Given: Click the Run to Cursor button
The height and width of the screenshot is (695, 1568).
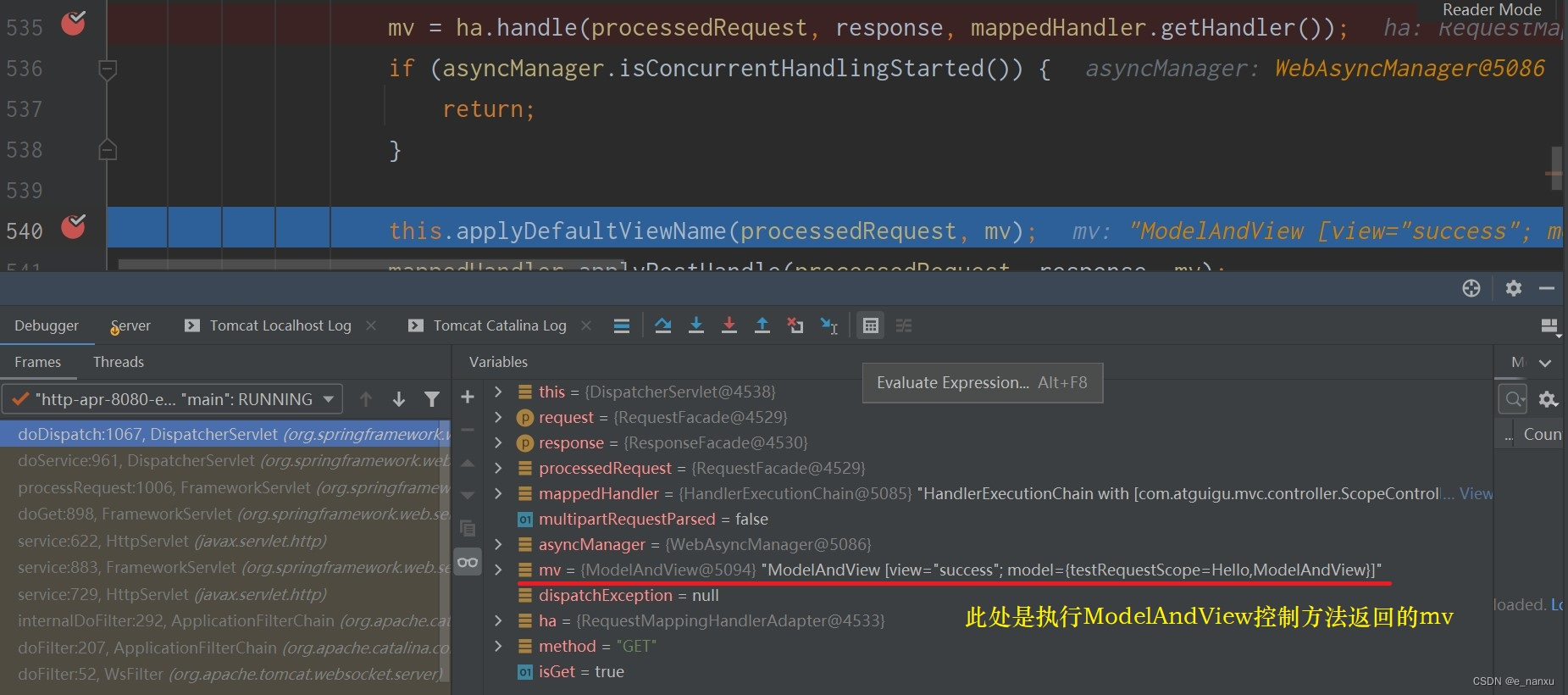Looking at the screenshot, I should point(829,325).
